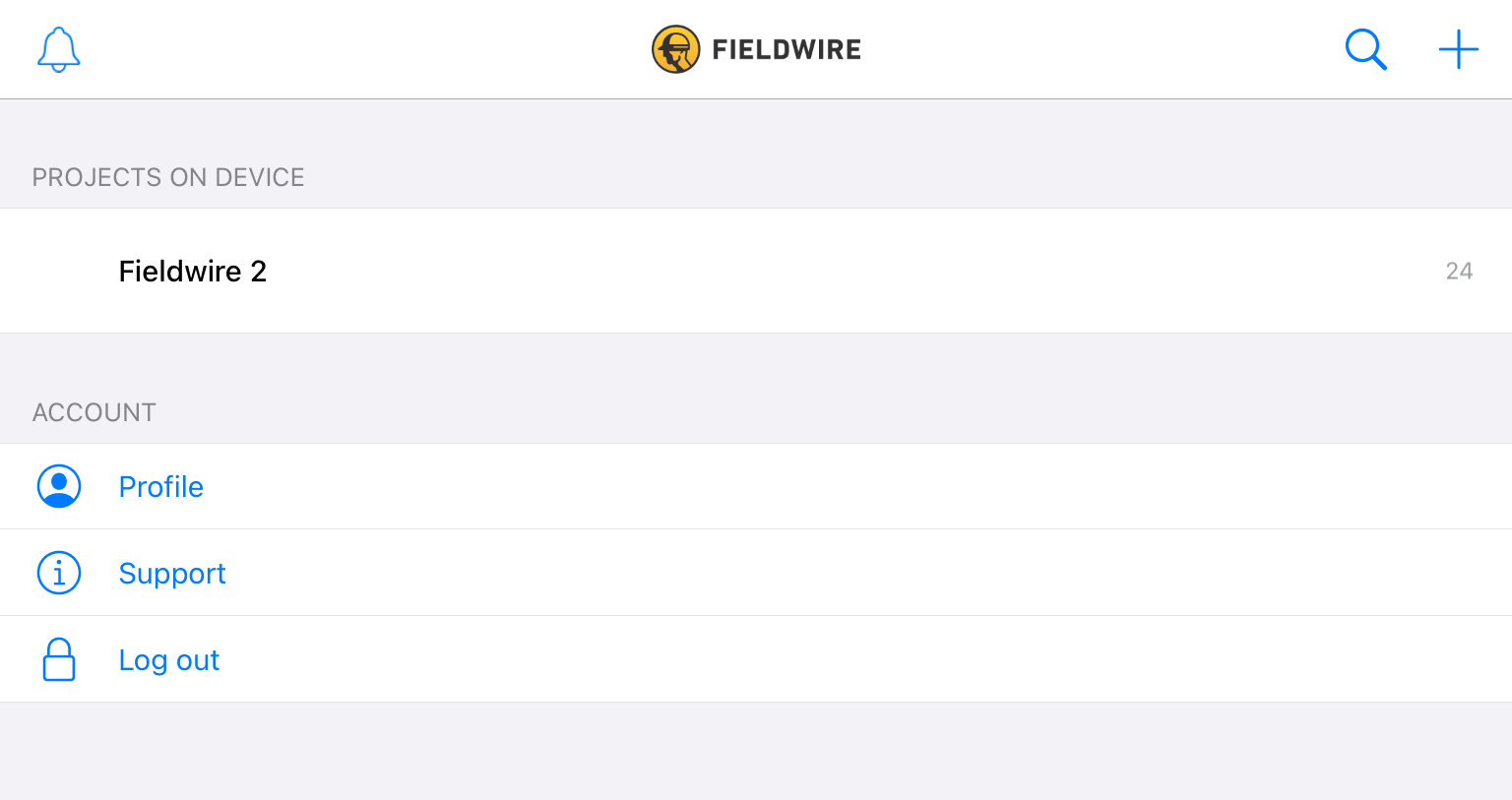Click the ACCOUNT section header
The height and width of the screenshot is (800, 1512).
(94, 412)
